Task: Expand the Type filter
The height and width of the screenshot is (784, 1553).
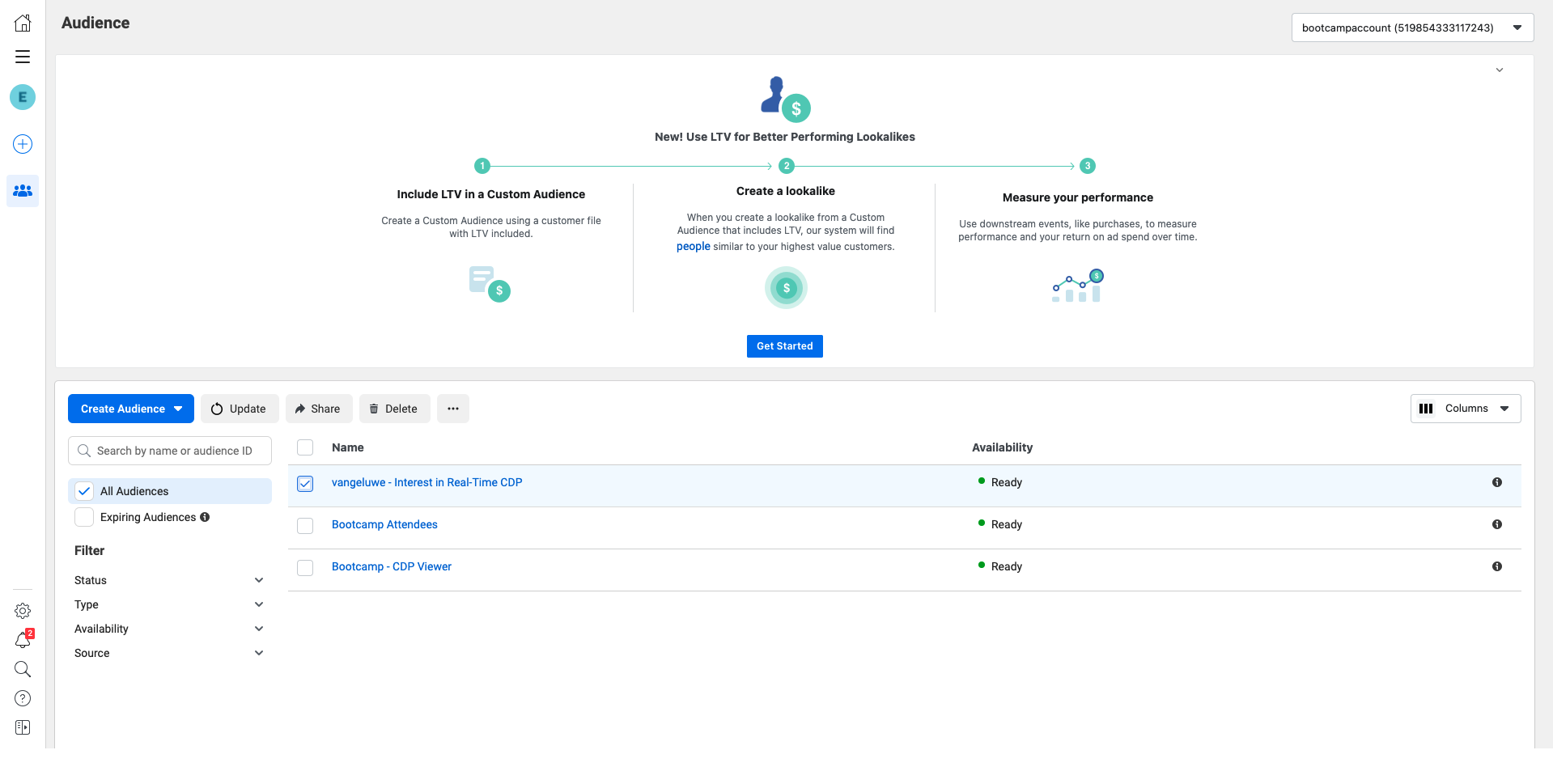Action: (x=169, y=604)
